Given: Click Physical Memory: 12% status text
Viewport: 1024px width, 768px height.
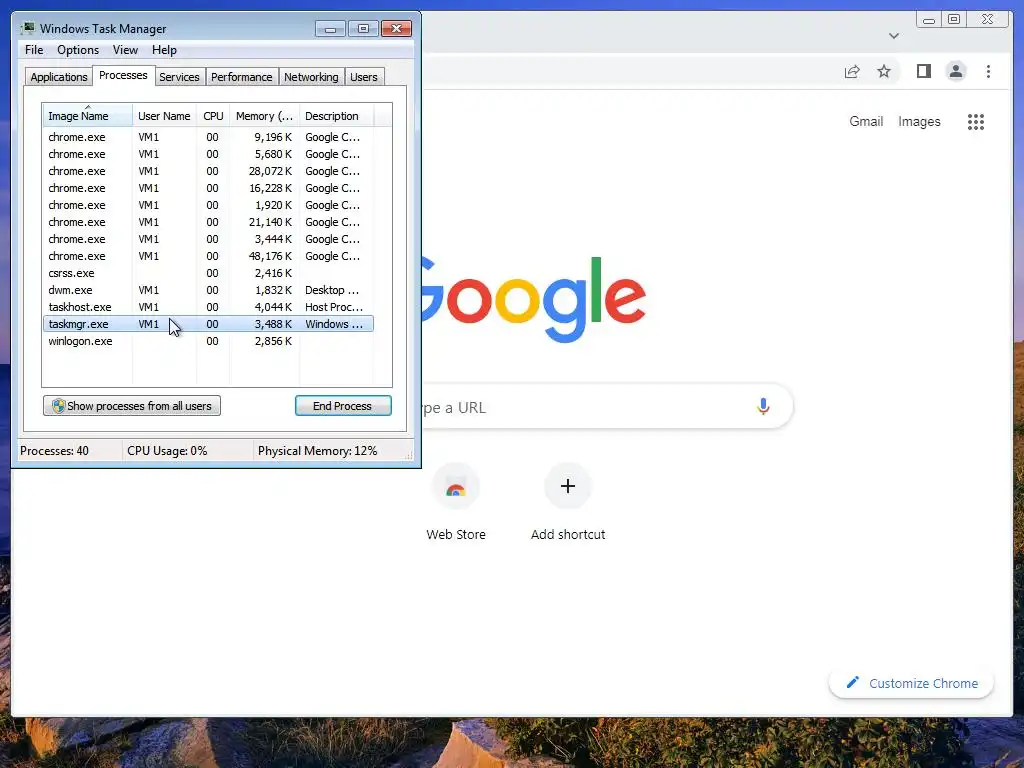Looking at the screenshot, I should (x=317, y=451).
